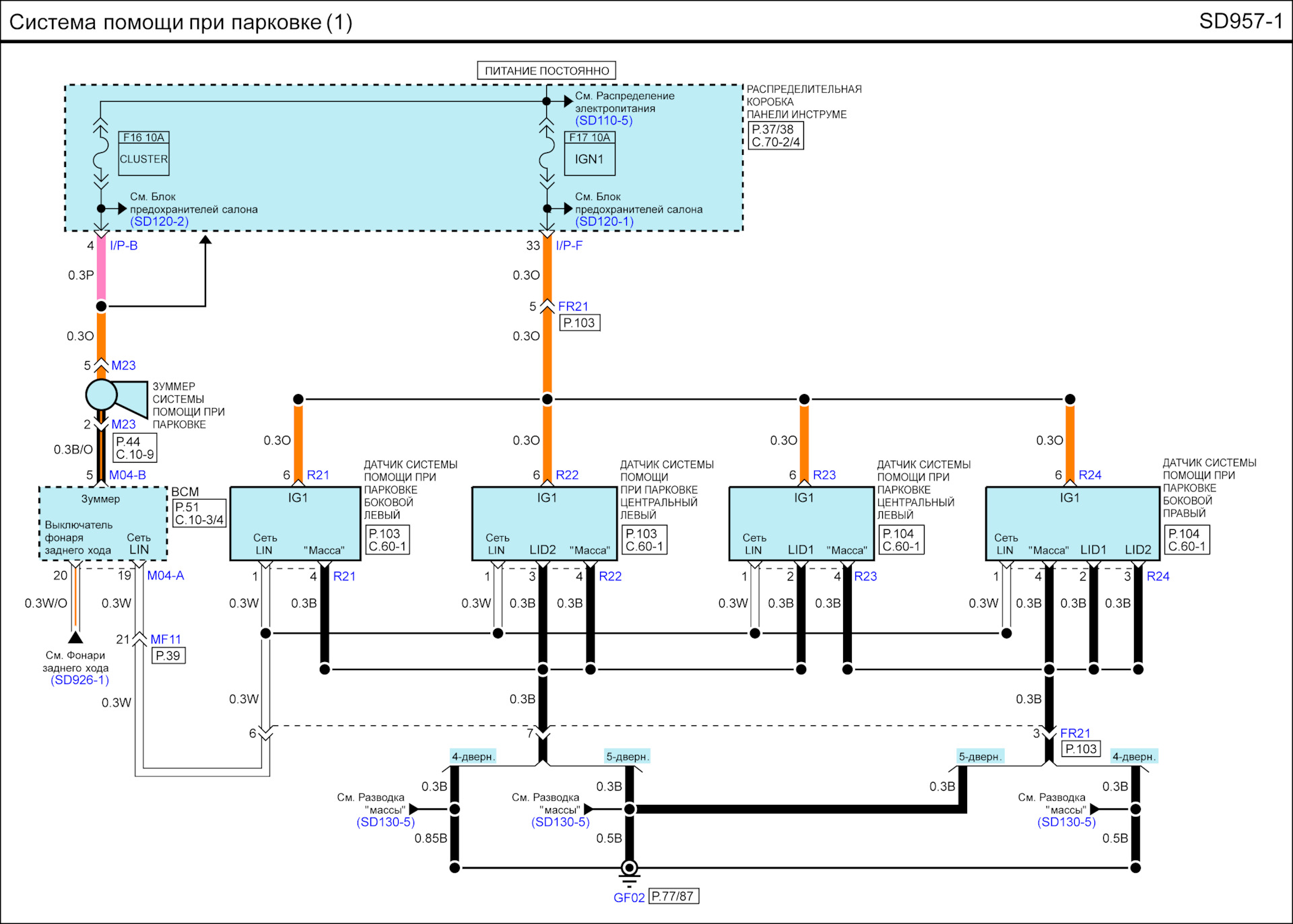Open the SD110-5 power distribution link
Screen dimensions: 1293x924
click(603, 121)
